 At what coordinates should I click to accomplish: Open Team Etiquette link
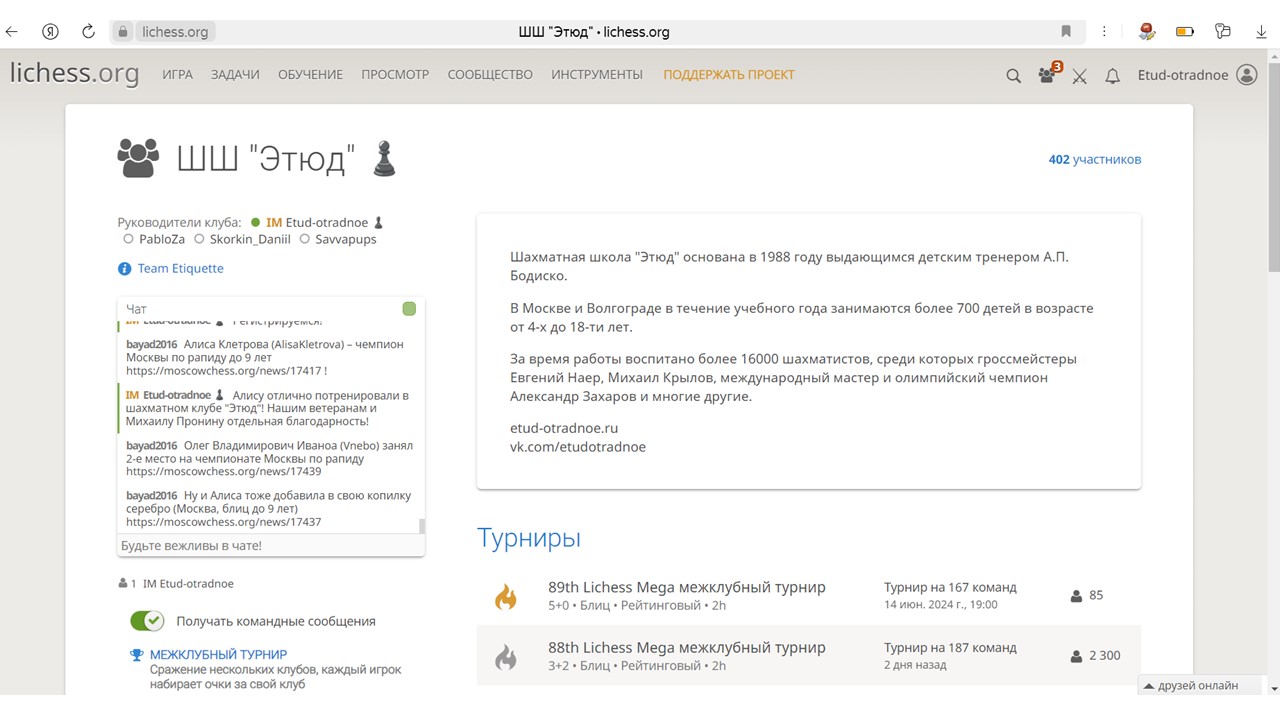pos(180,269)
